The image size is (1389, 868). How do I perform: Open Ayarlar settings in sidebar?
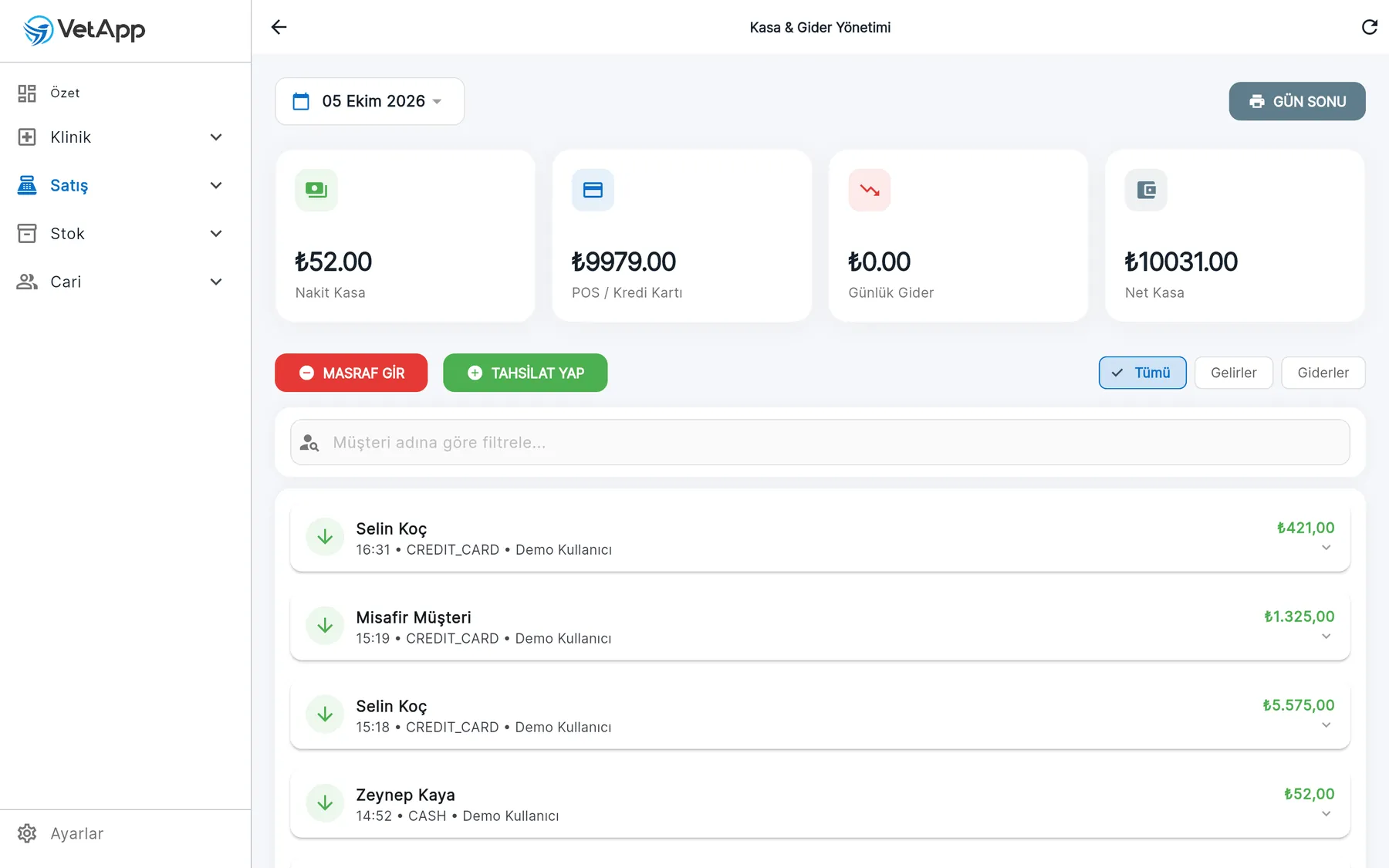pos(123,833)
